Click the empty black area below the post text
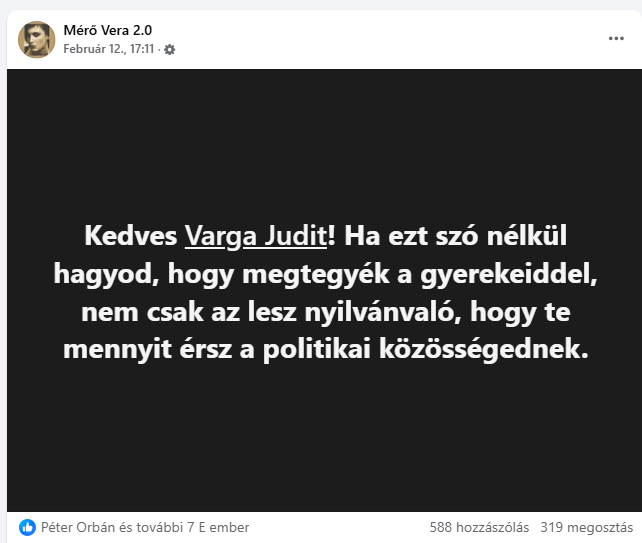Screen dimensions: 642x543 [x=324, y=438]
